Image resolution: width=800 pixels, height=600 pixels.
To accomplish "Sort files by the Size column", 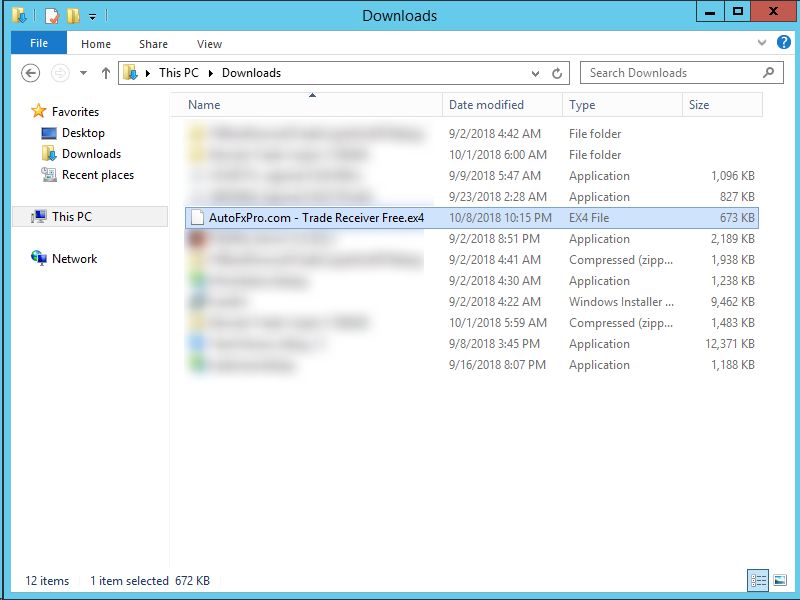I will 699,105.
